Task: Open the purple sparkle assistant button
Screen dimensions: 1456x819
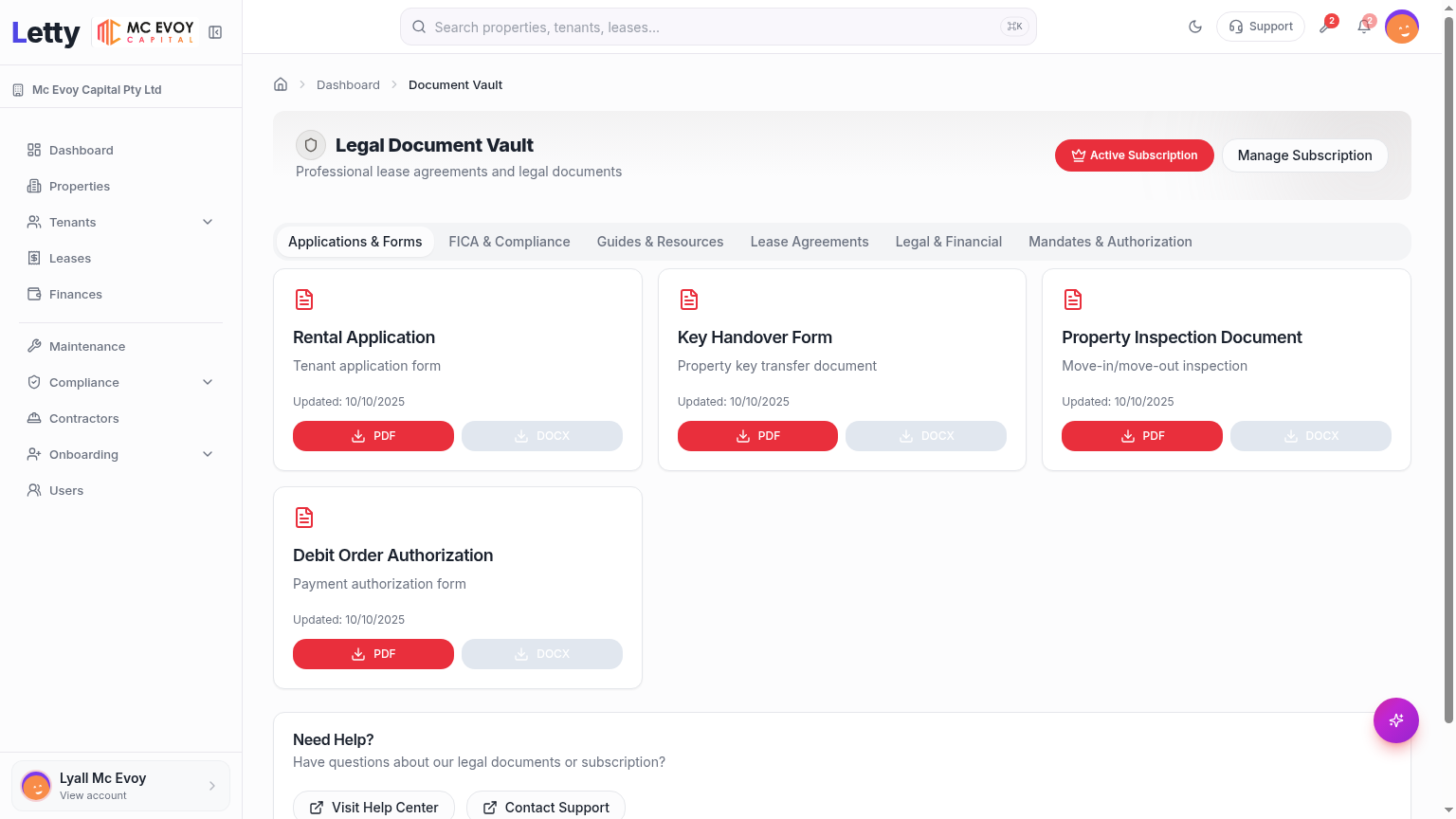Action: (1396, 720)
